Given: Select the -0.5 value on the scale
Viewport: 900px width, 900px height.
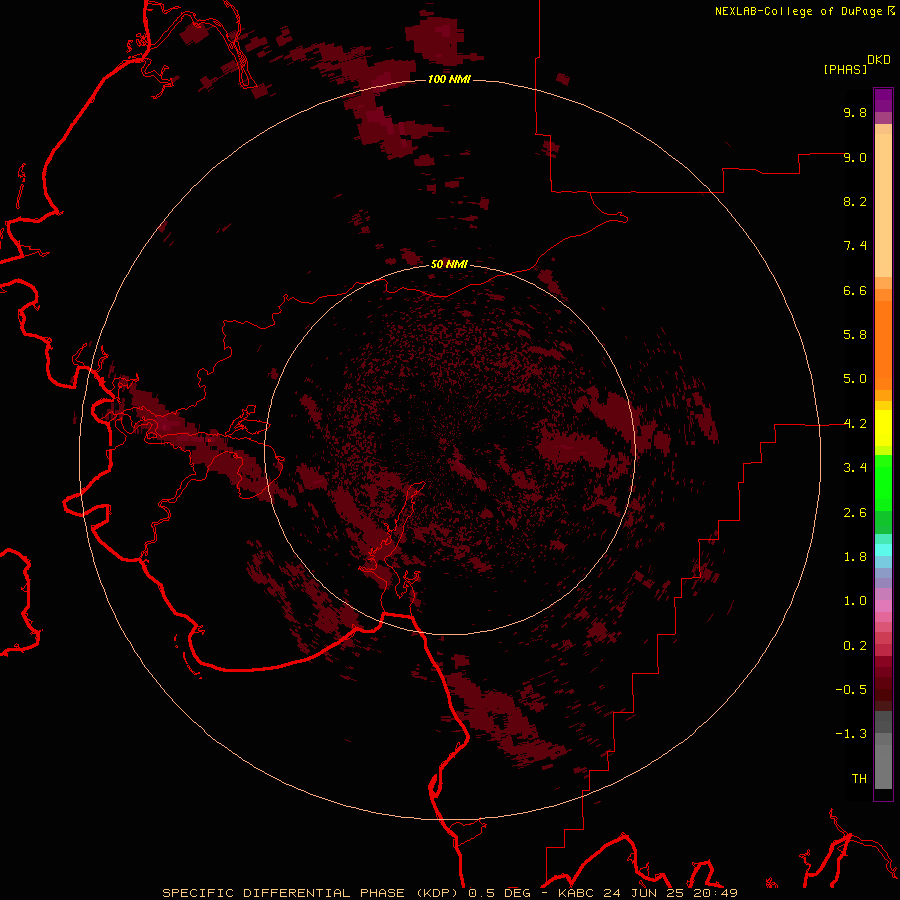Looking at the screenshot, I should pos(851,690).
